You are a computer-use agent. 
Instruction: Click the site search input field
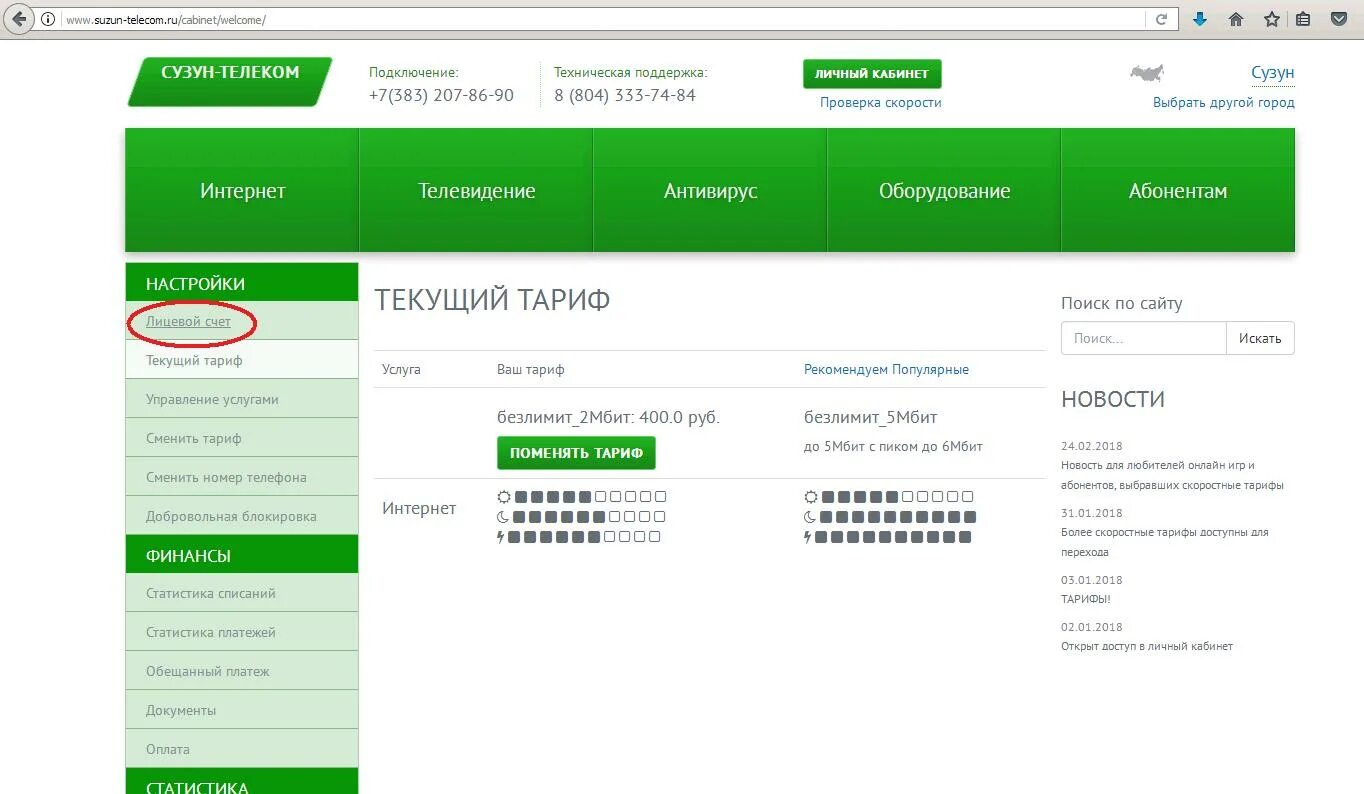(x=1143, y=338)
